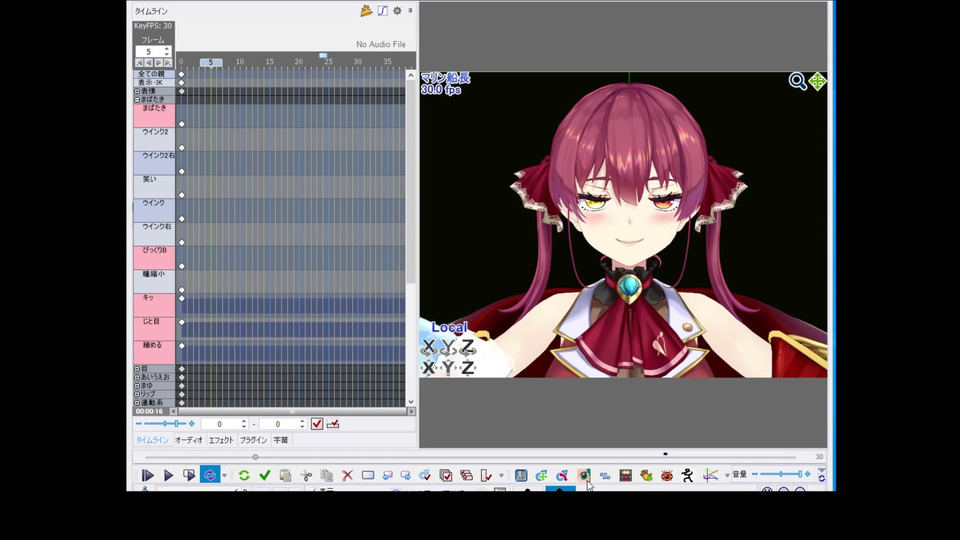Expand the 目 group
This screenshot has width=960, height=540.
click(x=137, y=369)
